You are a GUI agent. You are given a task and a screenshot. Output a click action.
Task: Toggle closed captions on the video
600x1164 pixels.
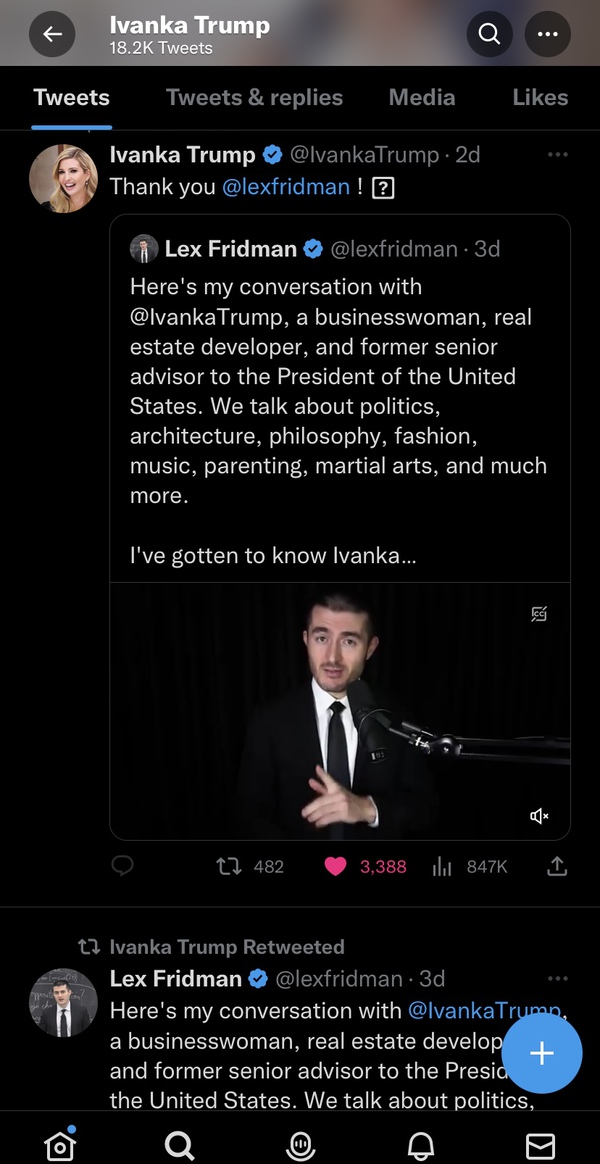coord(539,614)
